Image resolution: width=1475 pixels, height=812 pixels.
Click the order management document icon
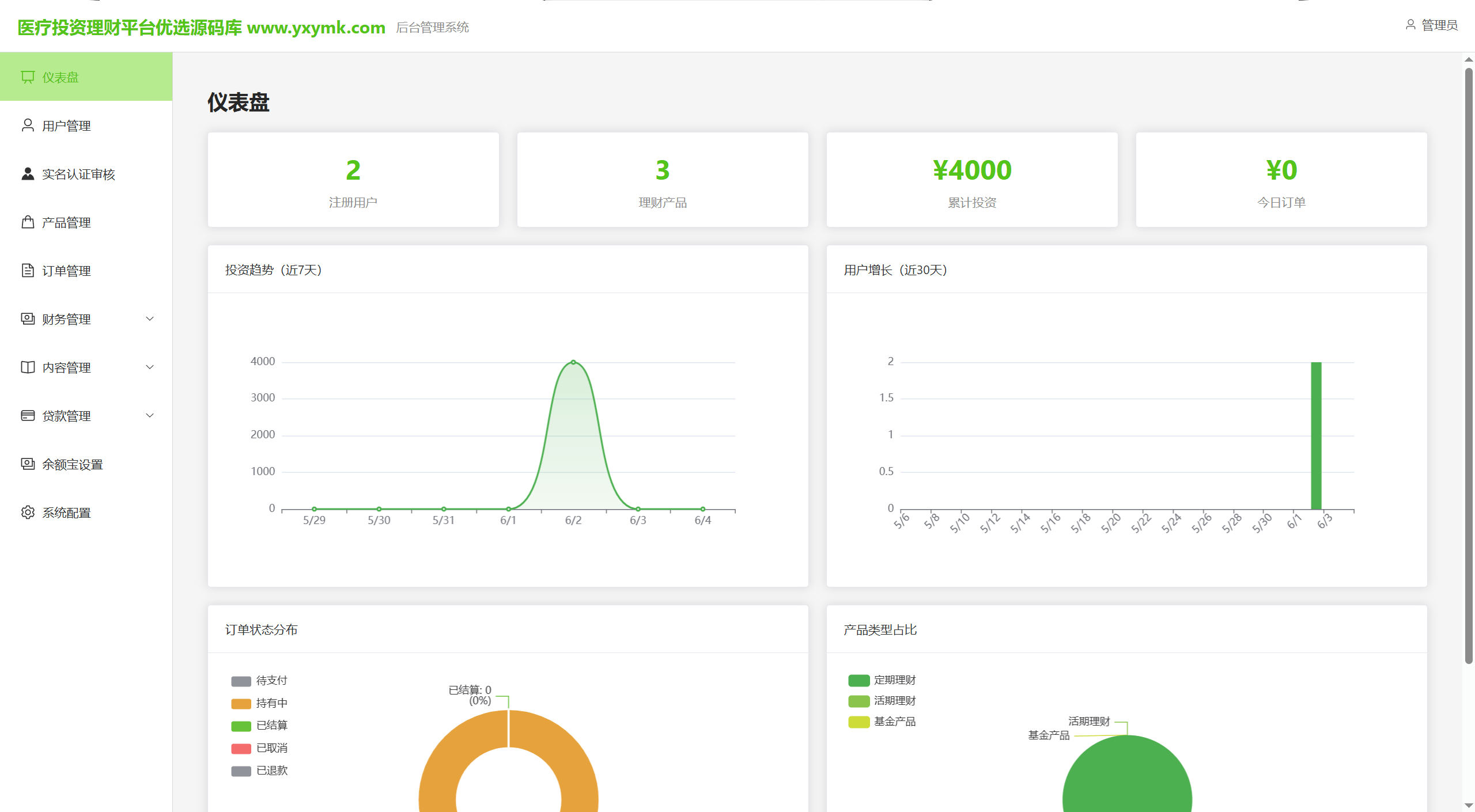coord(28,271)
